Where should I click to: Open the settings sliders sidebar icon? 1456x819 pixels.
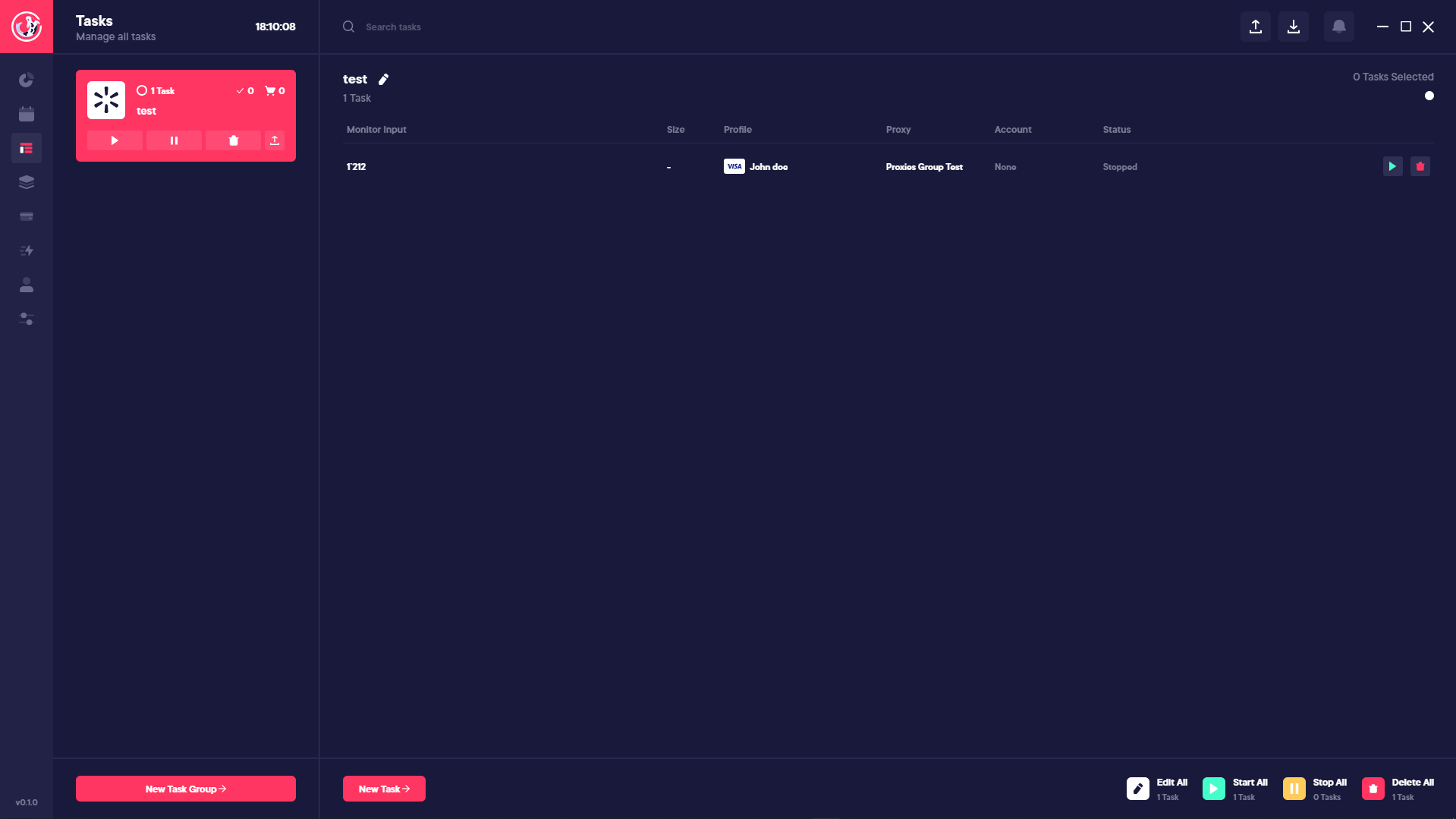pyautogui.click(x=27, y=319)
